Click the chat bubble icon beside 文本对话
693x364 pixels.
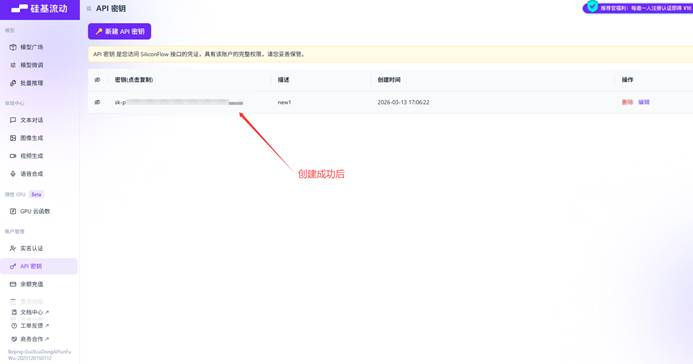coord(13,120)
